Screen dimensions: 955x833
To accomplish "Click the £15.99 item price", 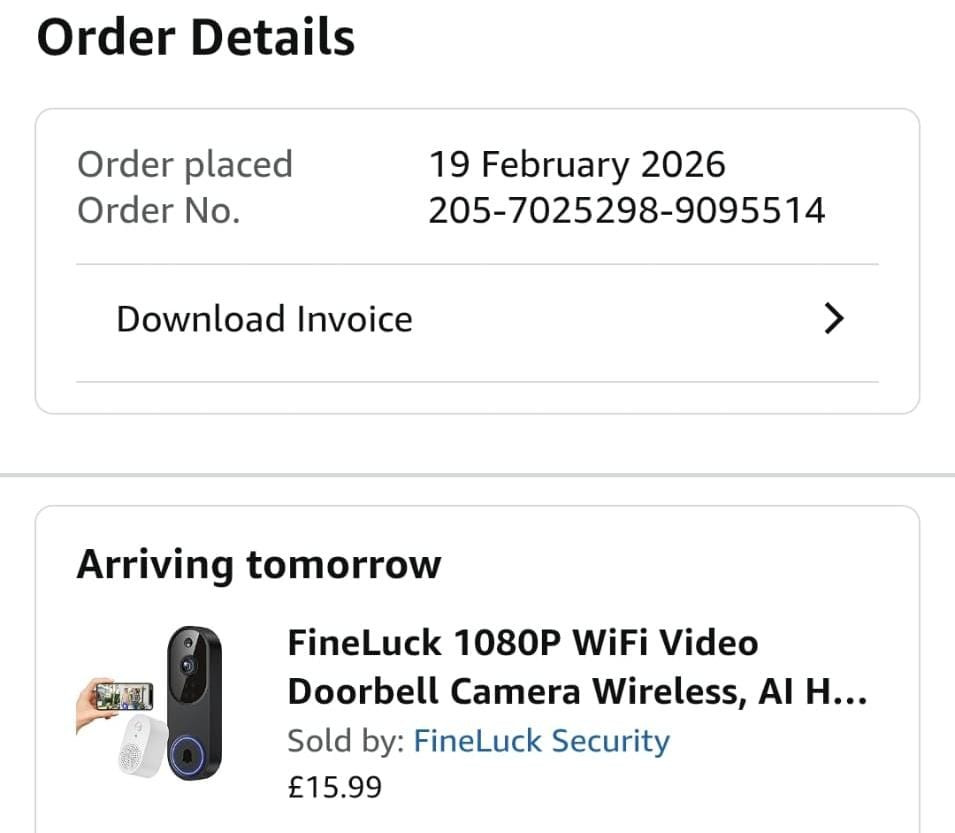I will click(334, 787).
